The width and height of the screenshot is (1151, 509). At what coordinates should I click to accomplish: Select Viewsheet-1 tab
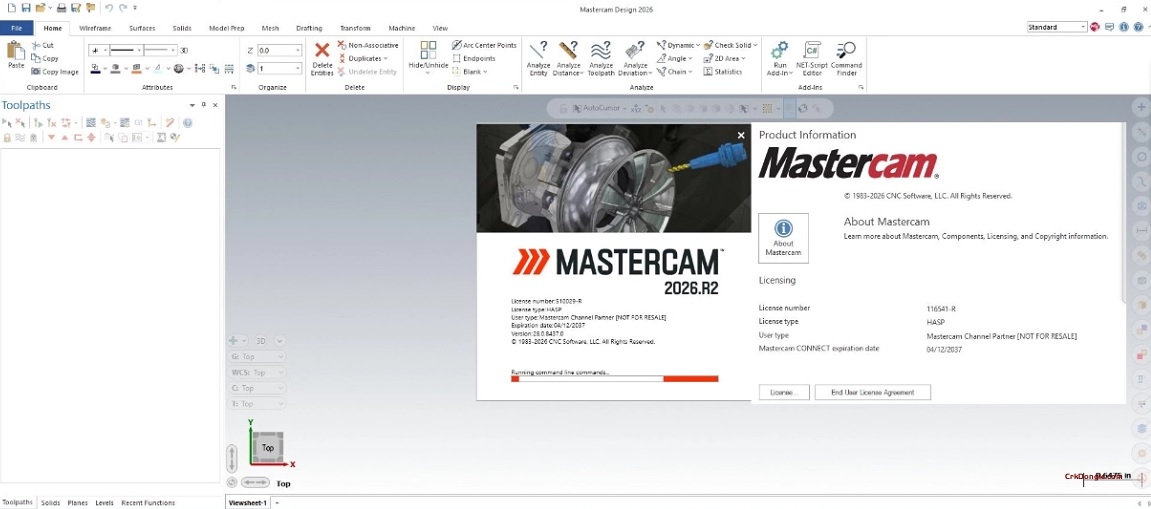(x=248, y=503)
